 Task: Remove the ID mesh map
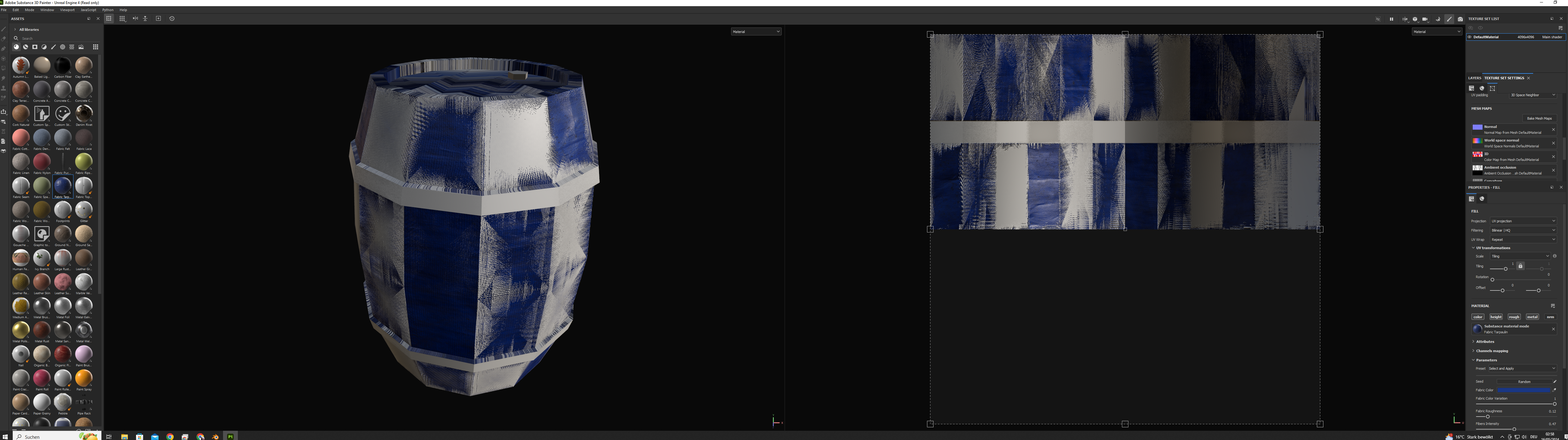pos(1553,156)
